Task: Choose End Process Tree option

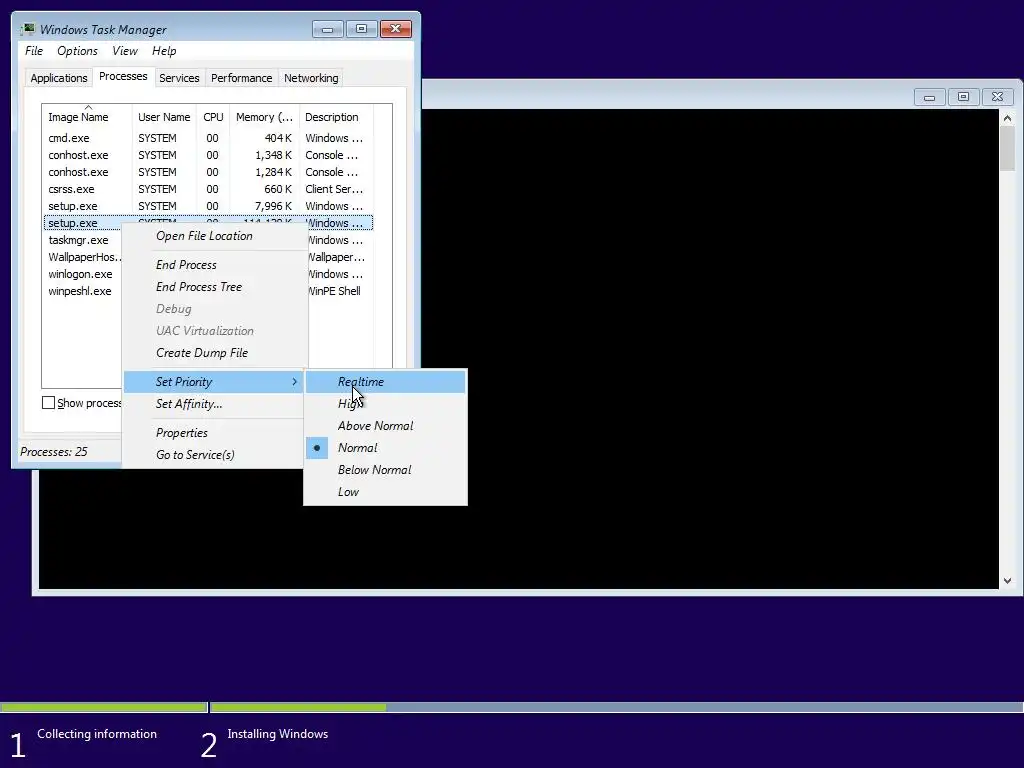Action: tap(214, 287)
